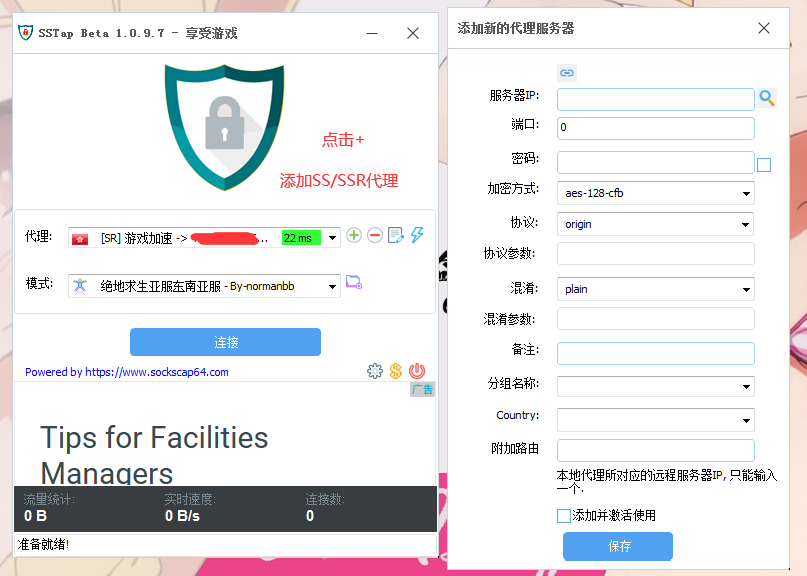Image resolution: width=807 pixels, height=576 pixels.
Task: Click the blue 连接 connect button
Action: coord(225,342)
